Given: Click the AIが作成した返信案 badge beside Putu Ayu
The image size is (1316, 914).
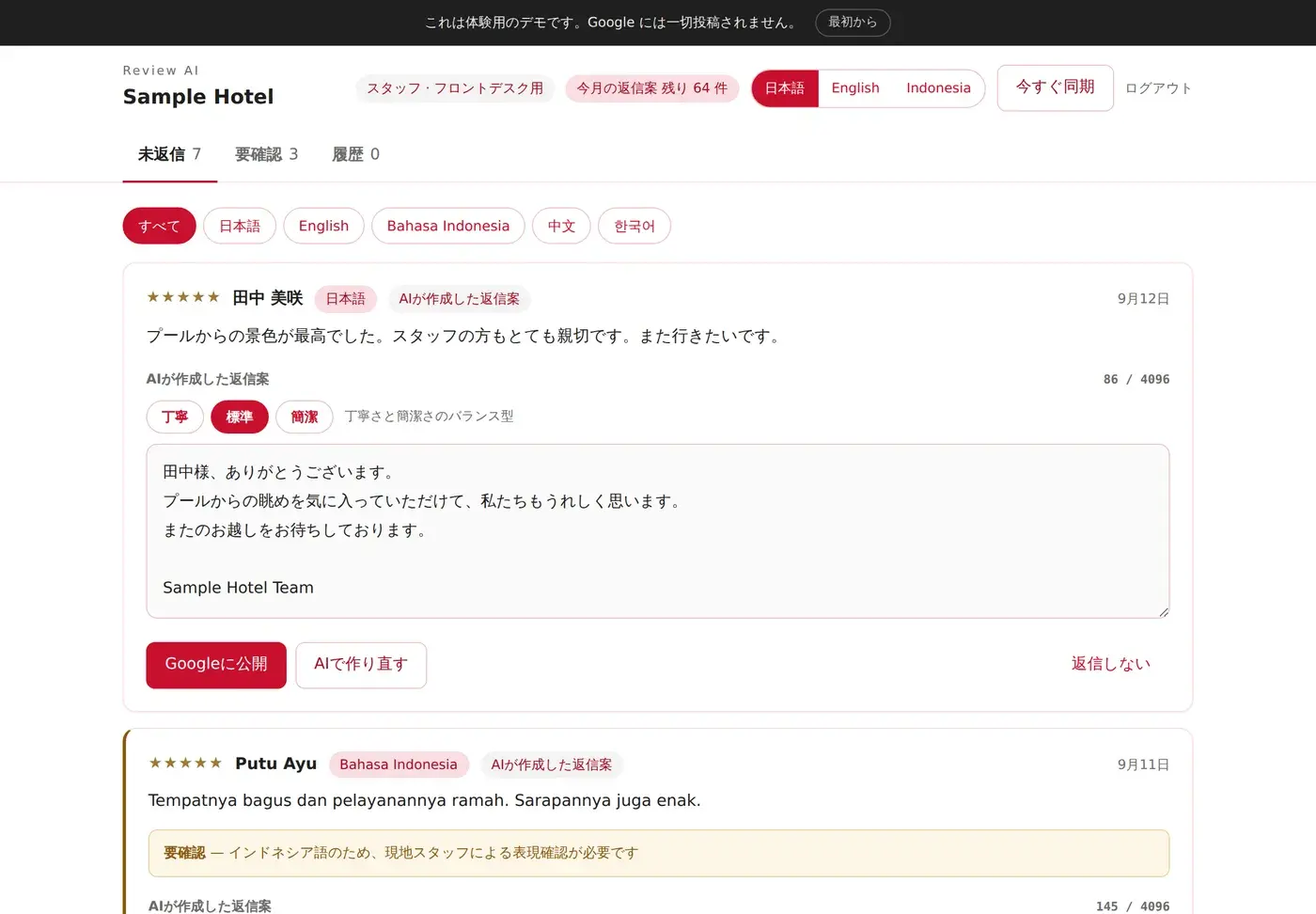Looking at the screenshot, I should pyautogui.click(x=552, y=764).
